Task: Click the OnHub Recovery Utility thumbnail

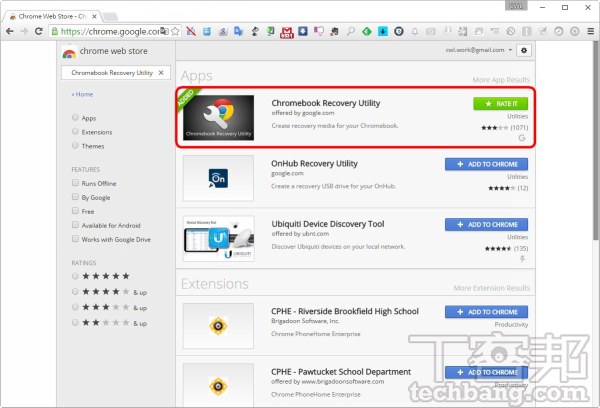Action: click(x=218, y=178)
